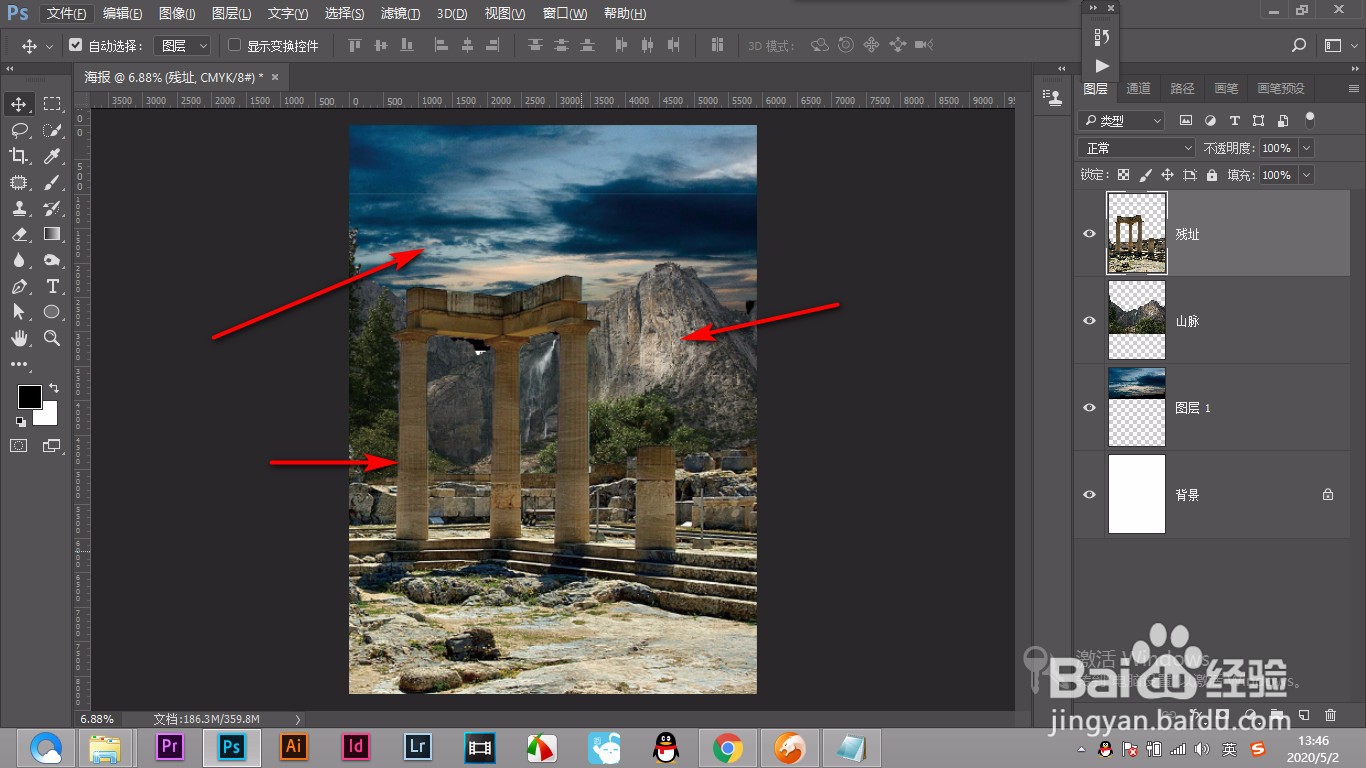Select the Crop tool
1366x768 pixels.
19,156
